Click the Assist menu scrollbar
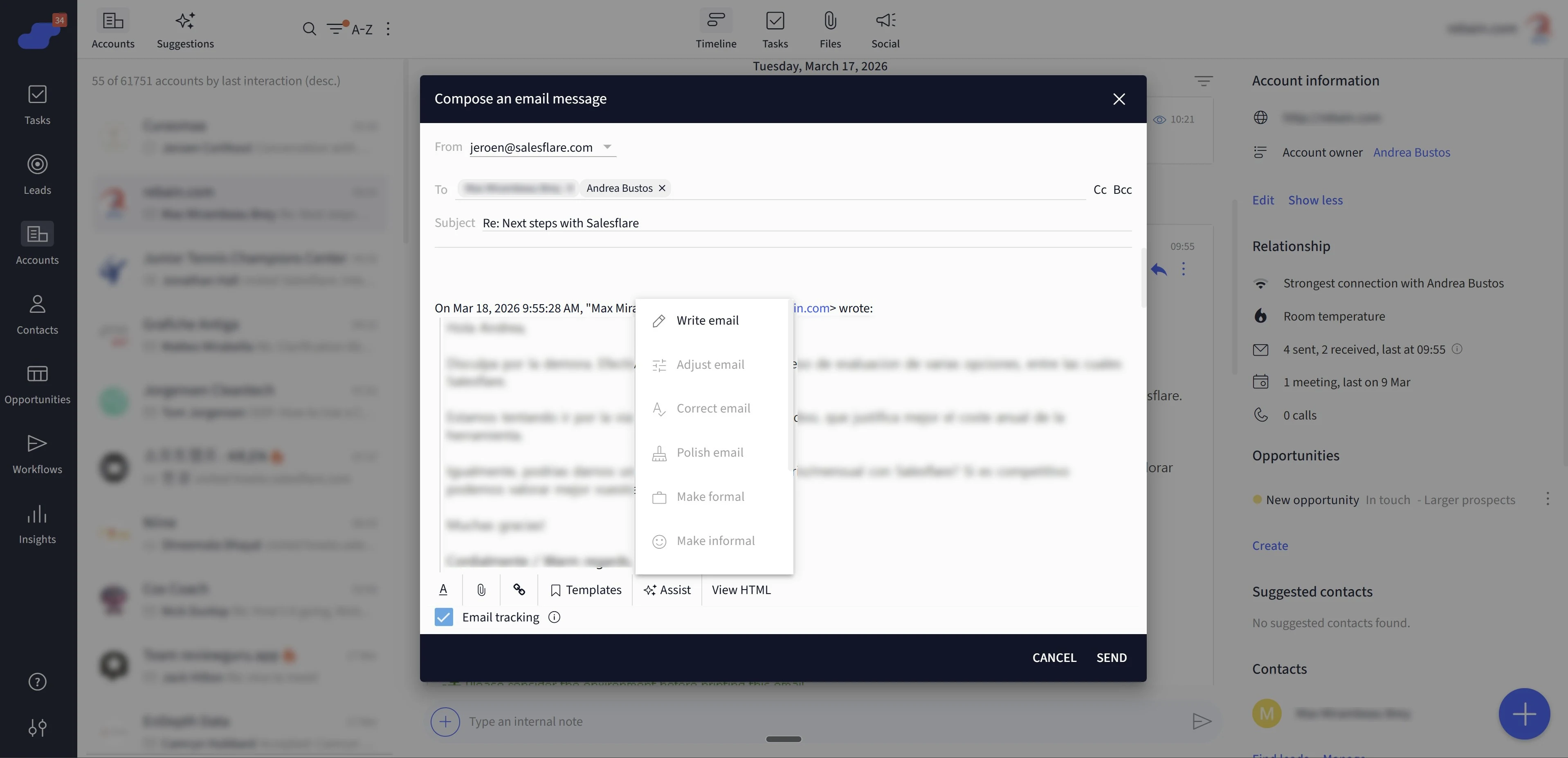Image resolution: width=1568 pixels, height=758 pixels. pyautogui.click(x=790, y=386)
